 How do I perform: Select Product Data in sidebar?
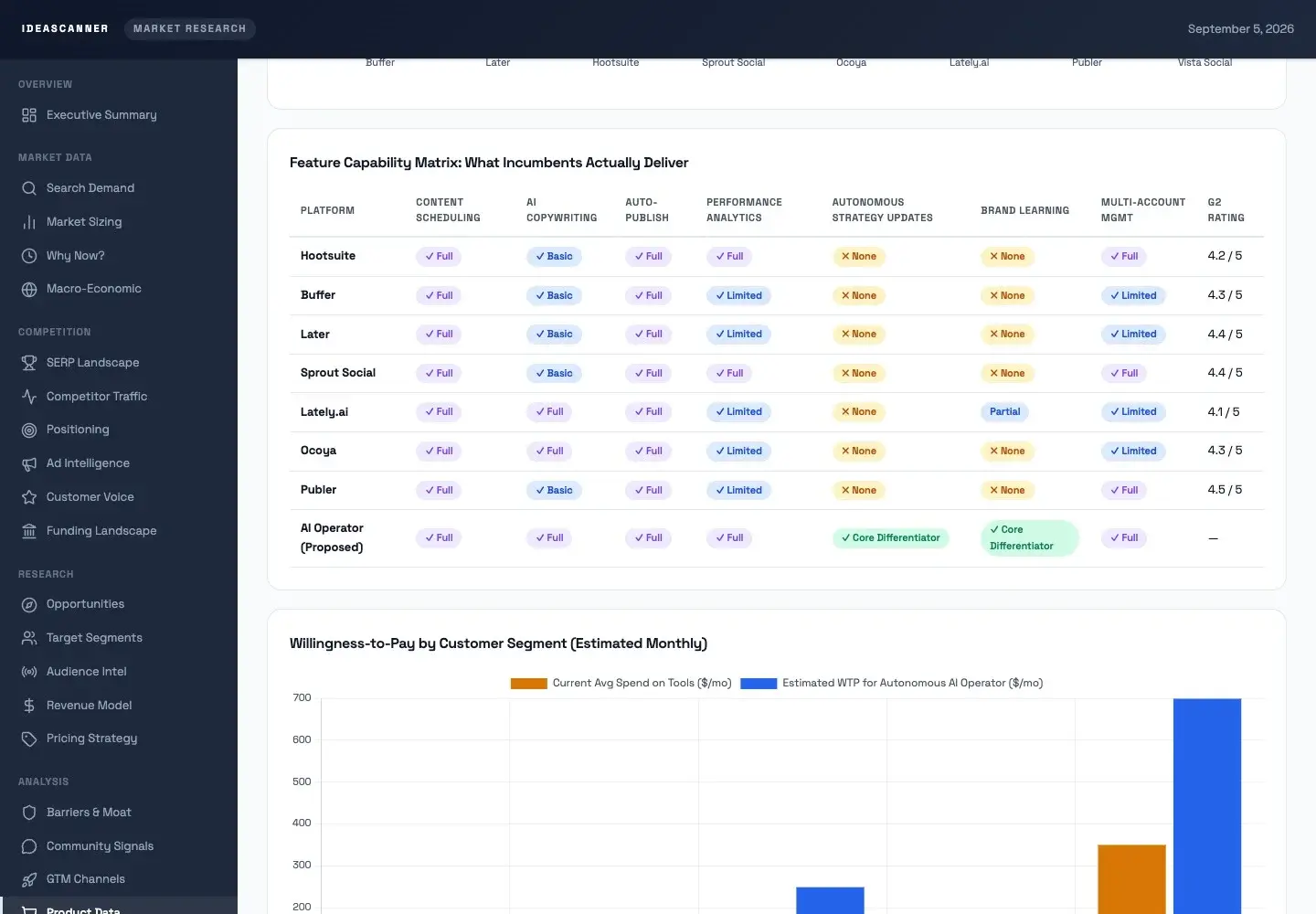pyautogui.click(x=119, y=908)
